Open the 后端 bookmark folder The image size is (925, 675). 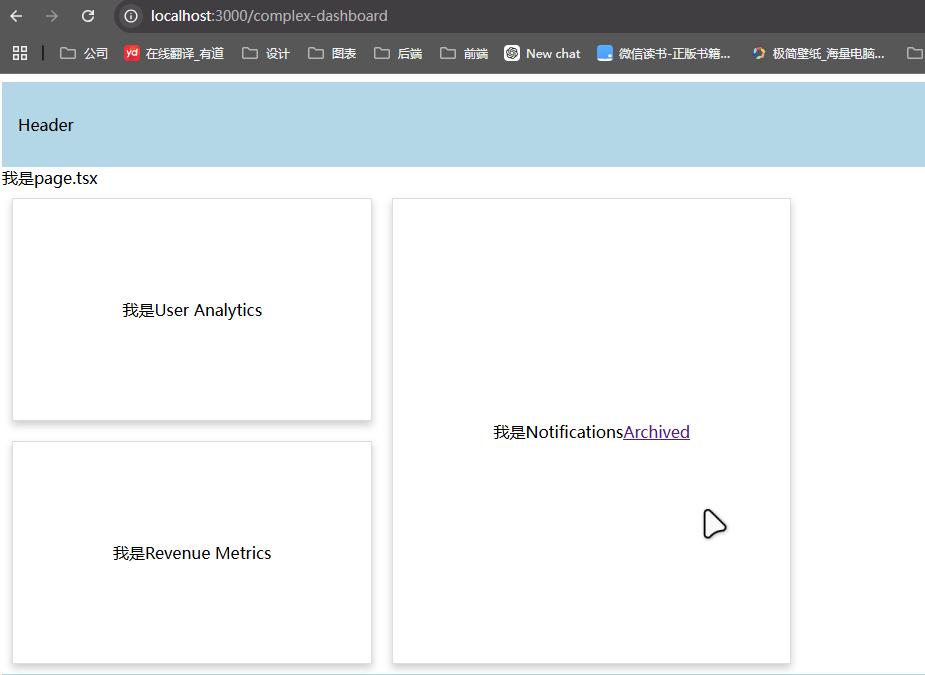(398, 53)
